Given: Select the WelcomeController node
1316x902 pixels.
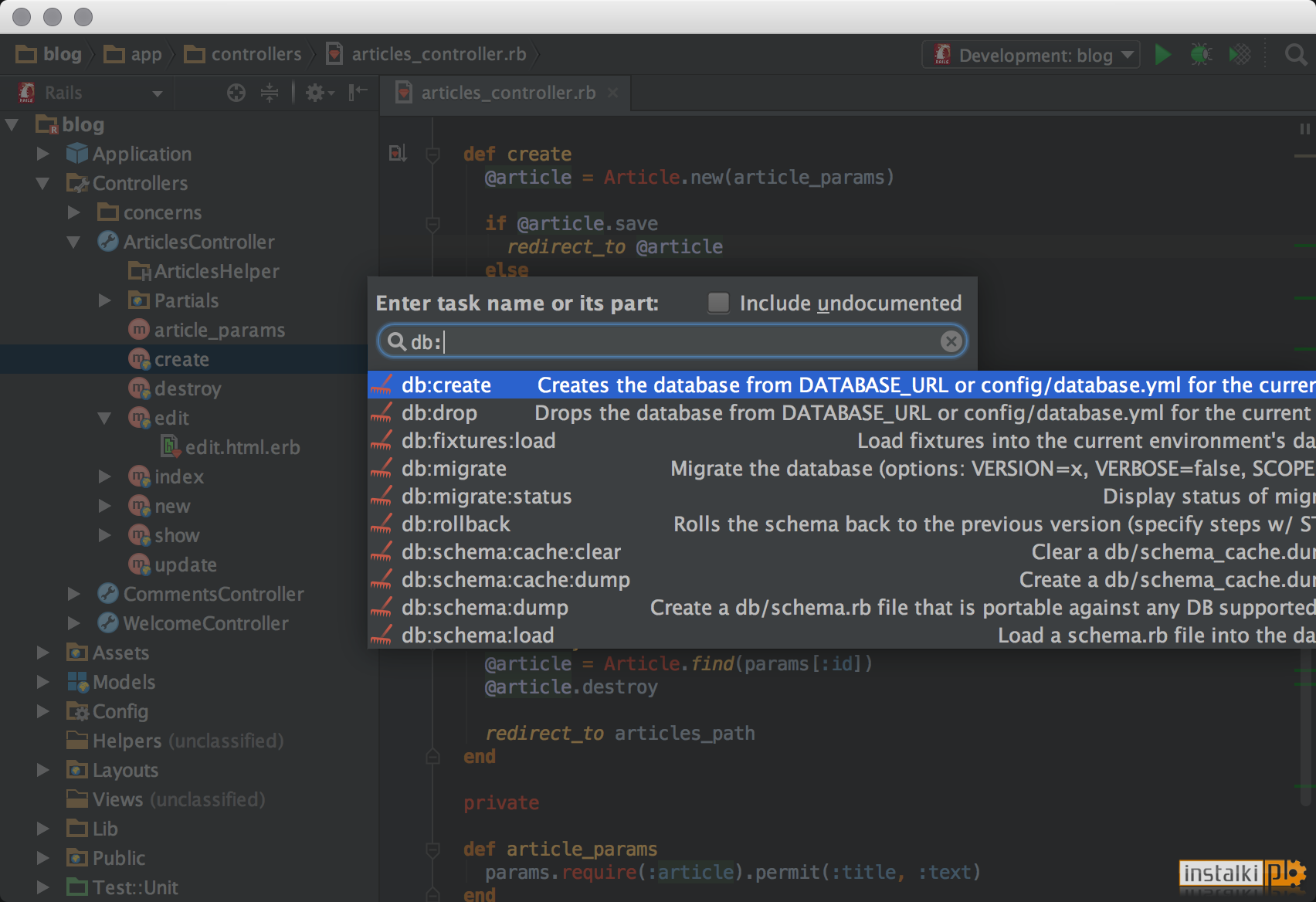Looking at the screenshot, I should [x=205, y=623].
